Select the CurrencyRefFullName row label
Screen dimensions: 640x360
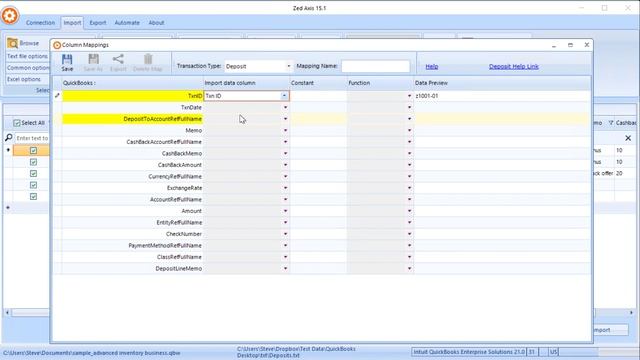point(175,176)
